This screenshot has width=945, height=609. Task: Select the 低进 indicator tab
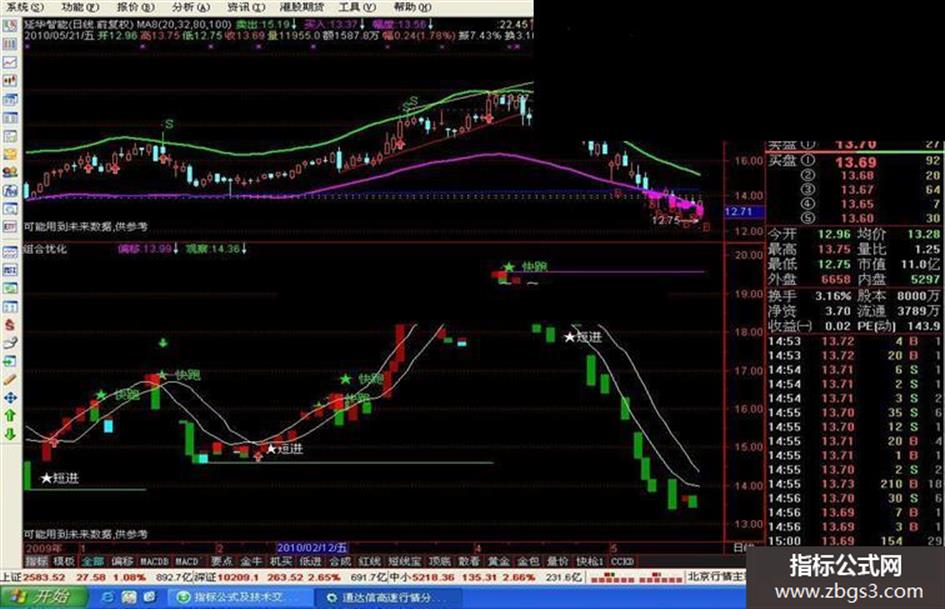tap(310, 561)
